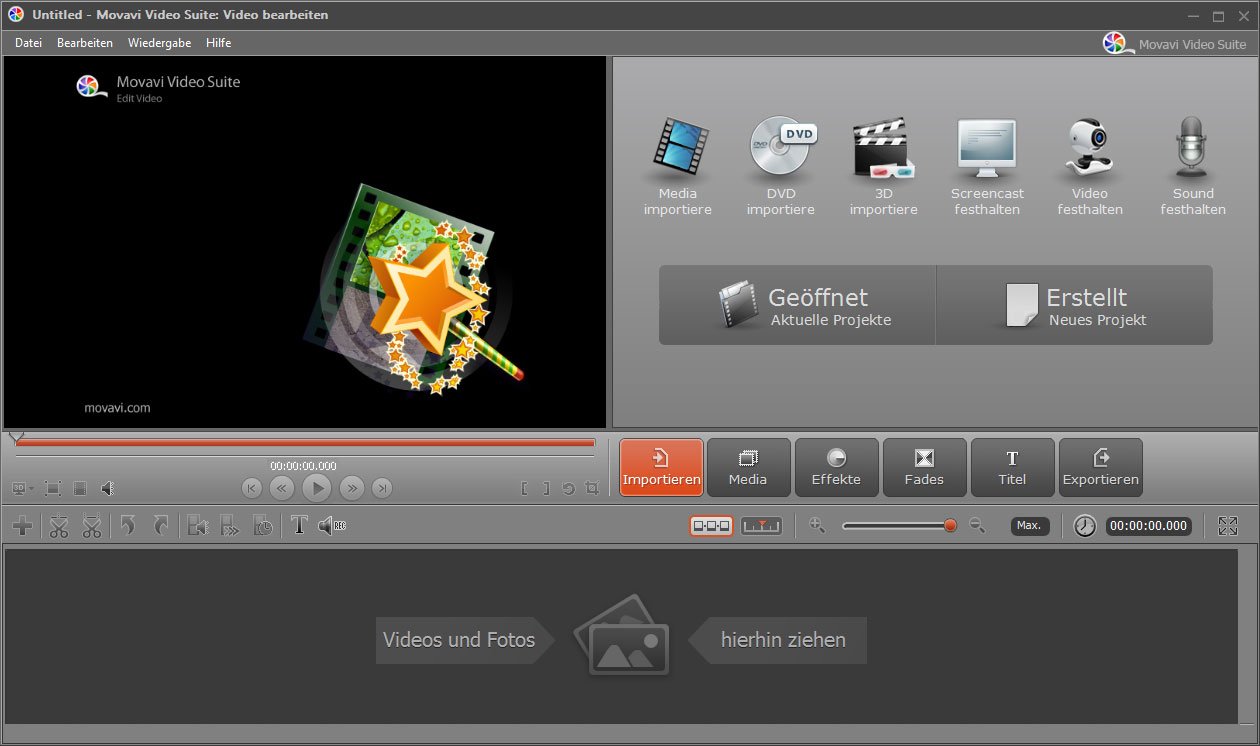The width and height of the screenshot is (1260, 746).
Task: Click the magnifier with minus sign
Action: click(978, 525)
